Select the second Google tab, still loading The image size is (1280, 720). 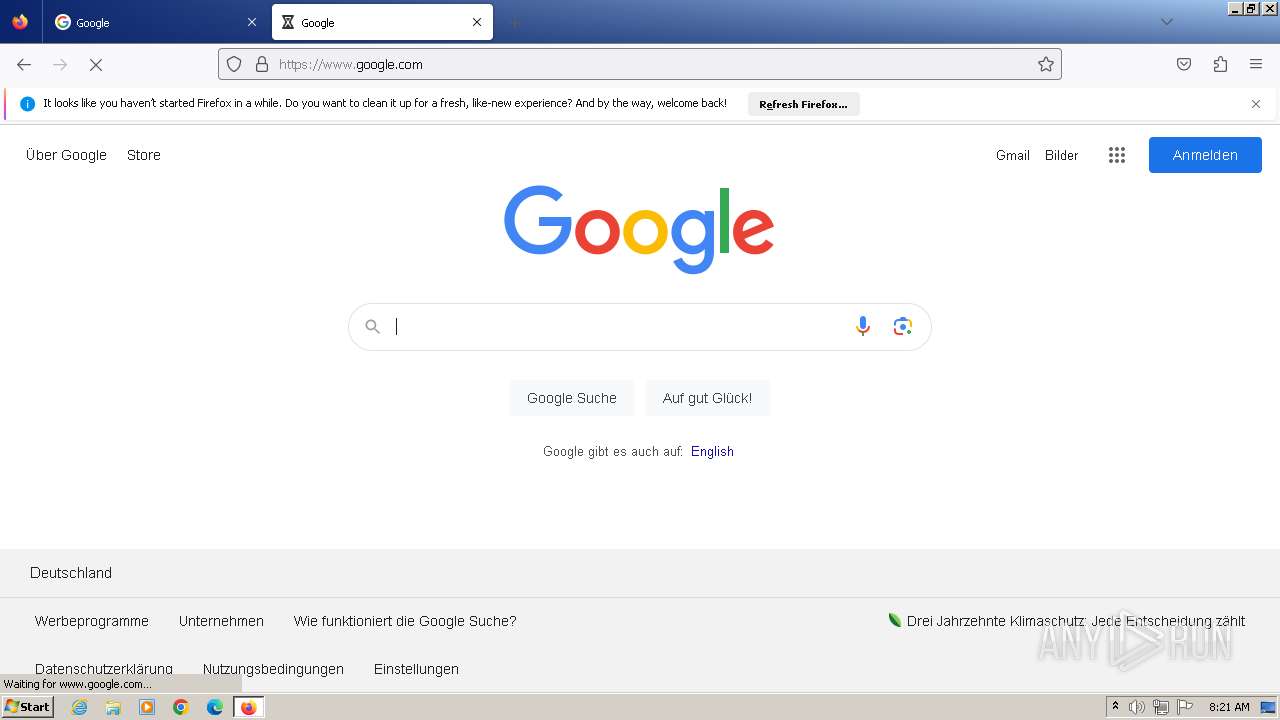382,22
